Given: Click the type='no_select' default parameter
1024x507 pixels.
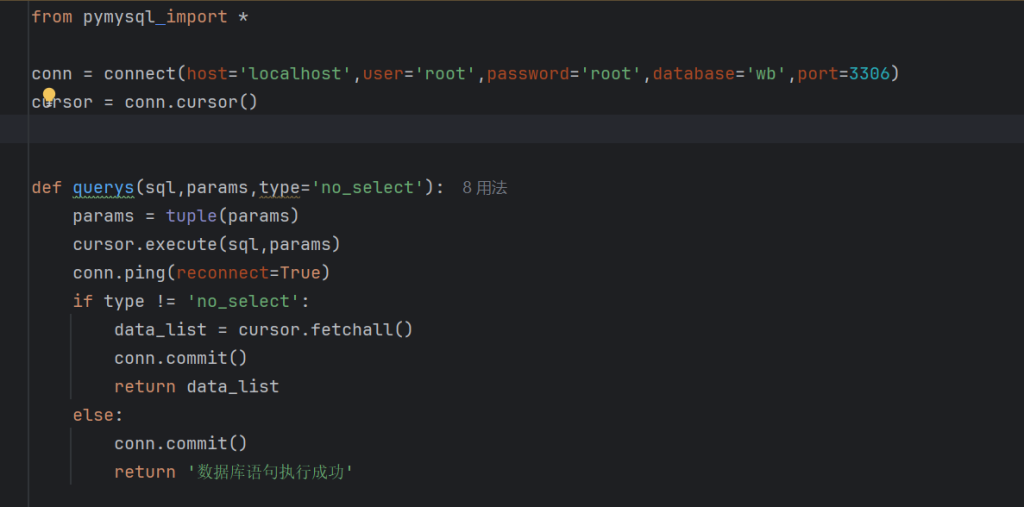Looking at the screenshot, I should [340, 187].
